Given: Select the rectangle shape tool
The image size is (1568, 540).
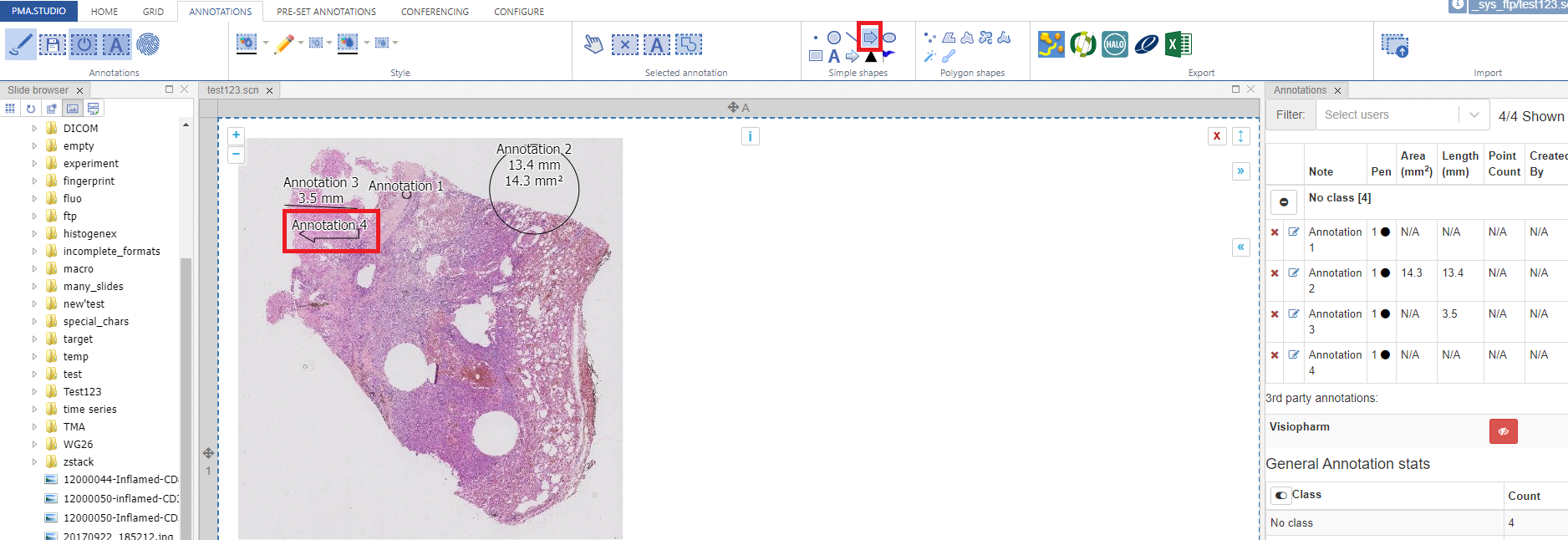Looking at the screenshot, I should click(816, 56).
